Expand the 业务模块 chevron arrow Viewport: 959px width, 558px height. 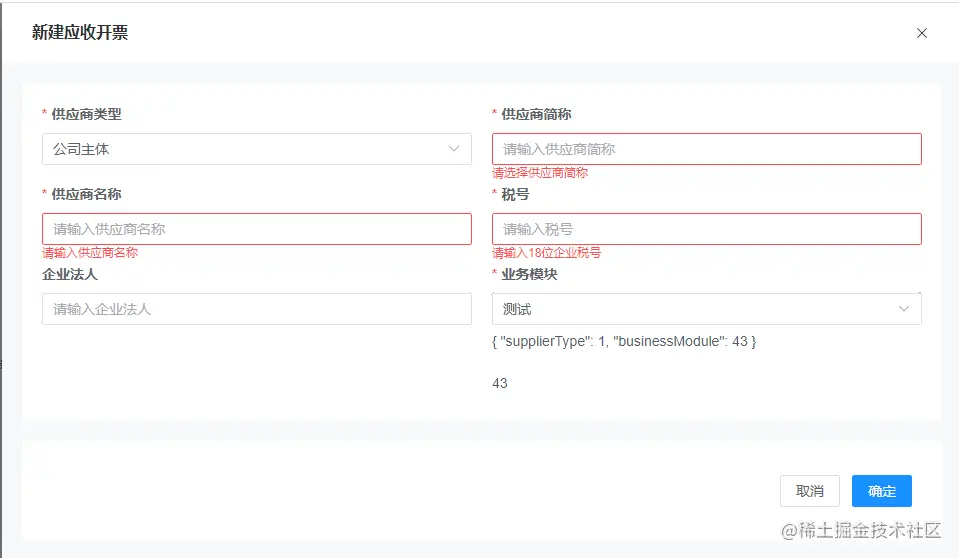(903, 309)
